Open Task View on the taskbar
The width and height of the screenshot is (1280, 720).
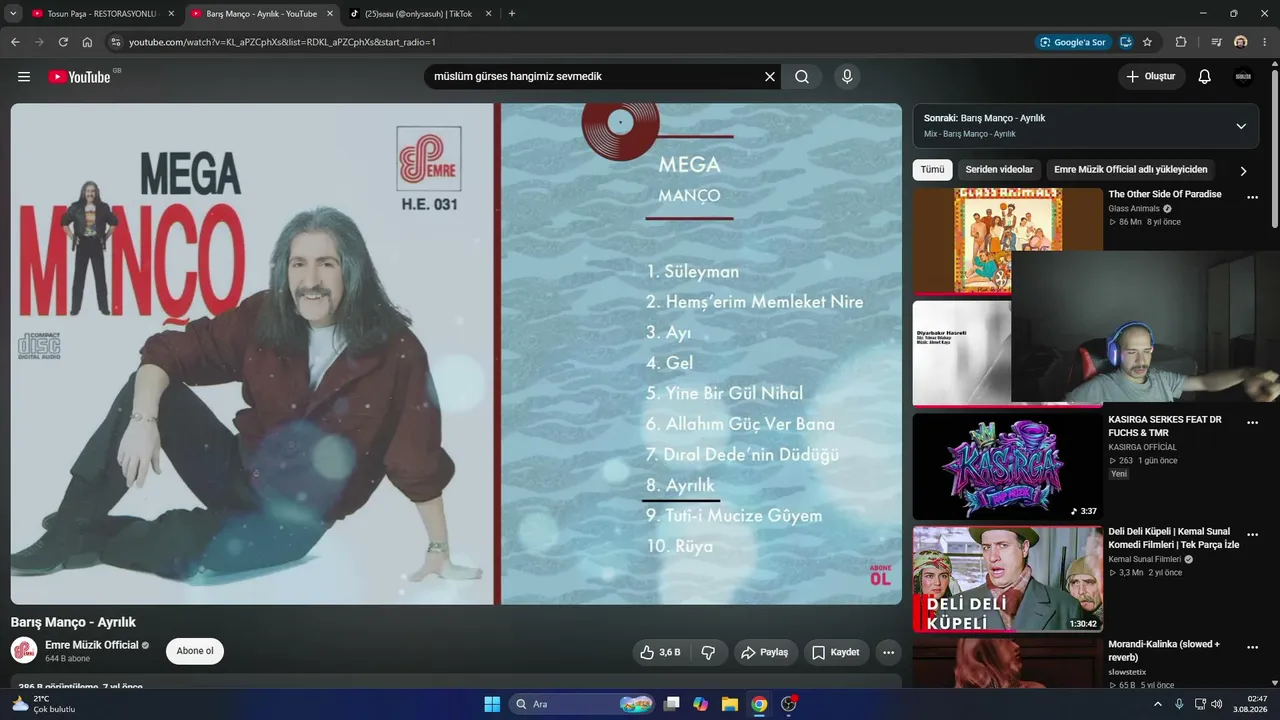[x=672, y=704]
